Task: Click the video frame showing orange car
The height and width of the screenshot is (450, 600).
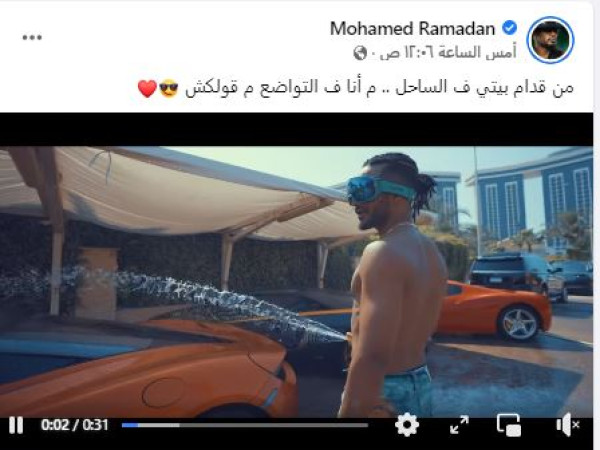Action: coord(296,282)
